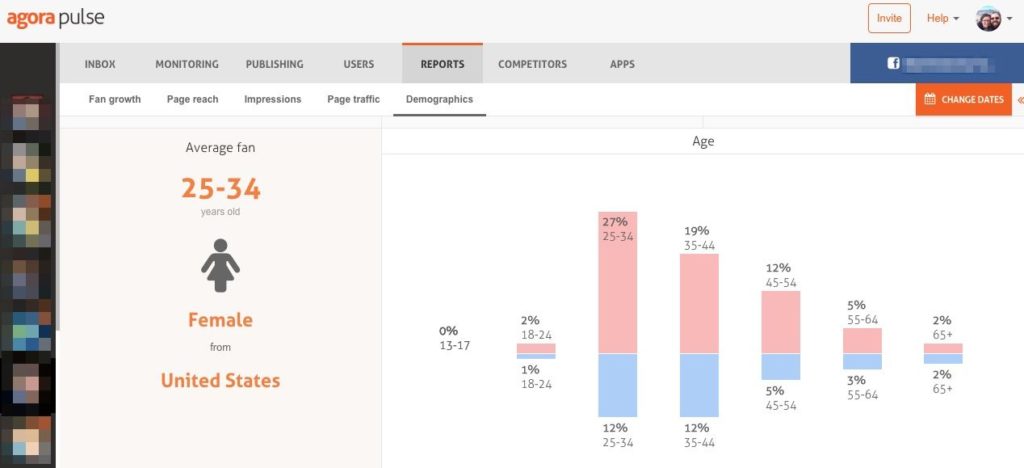
Task: Click the blue male 25-34 bar
Action: [617, 385]
